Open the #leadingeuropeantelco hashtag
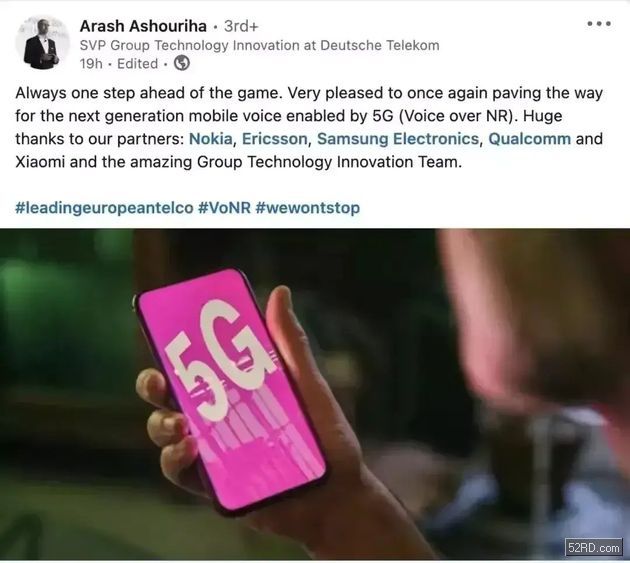The width and height of the screenshot is (630, 563). [104, 208]
